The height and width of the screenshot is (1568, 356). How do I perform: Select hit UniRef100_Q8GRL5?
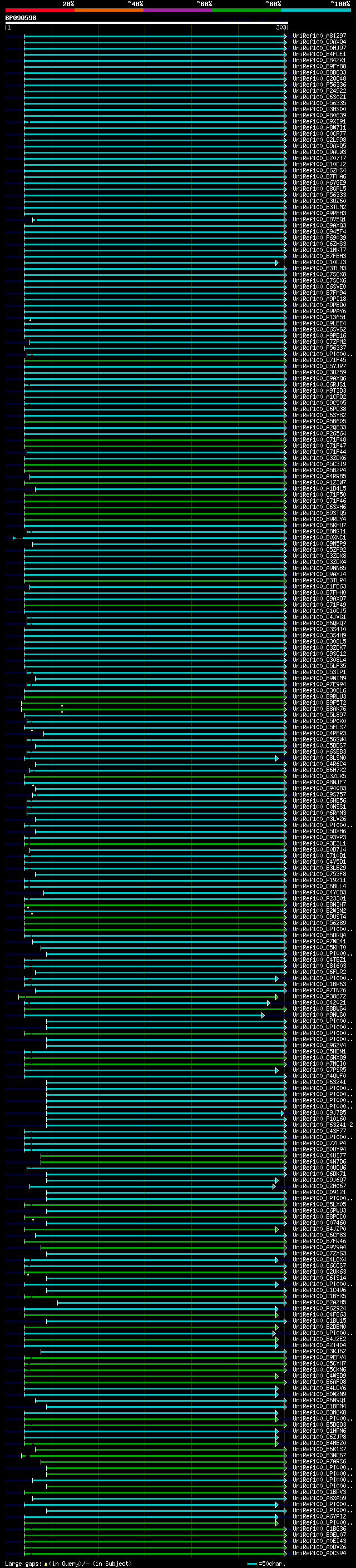pos(319,189)
